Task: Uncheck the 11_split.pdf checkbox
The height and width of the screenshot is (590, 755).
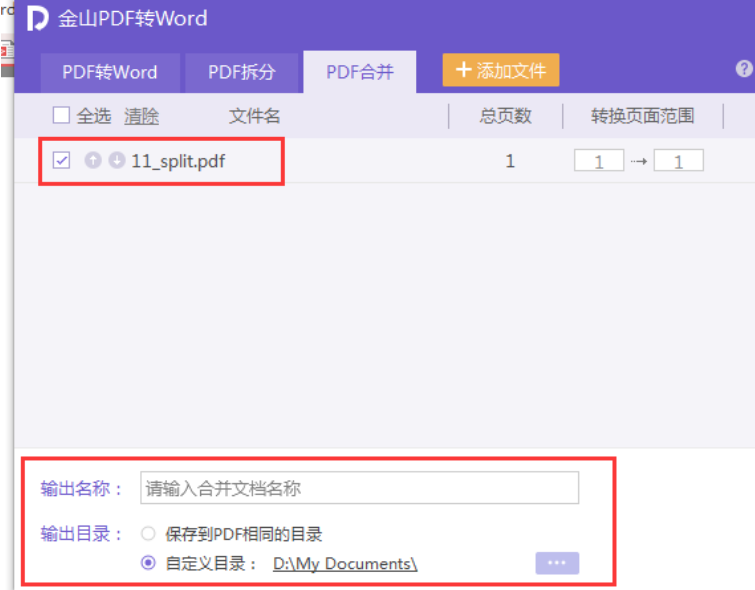Action: coord(61,160)
